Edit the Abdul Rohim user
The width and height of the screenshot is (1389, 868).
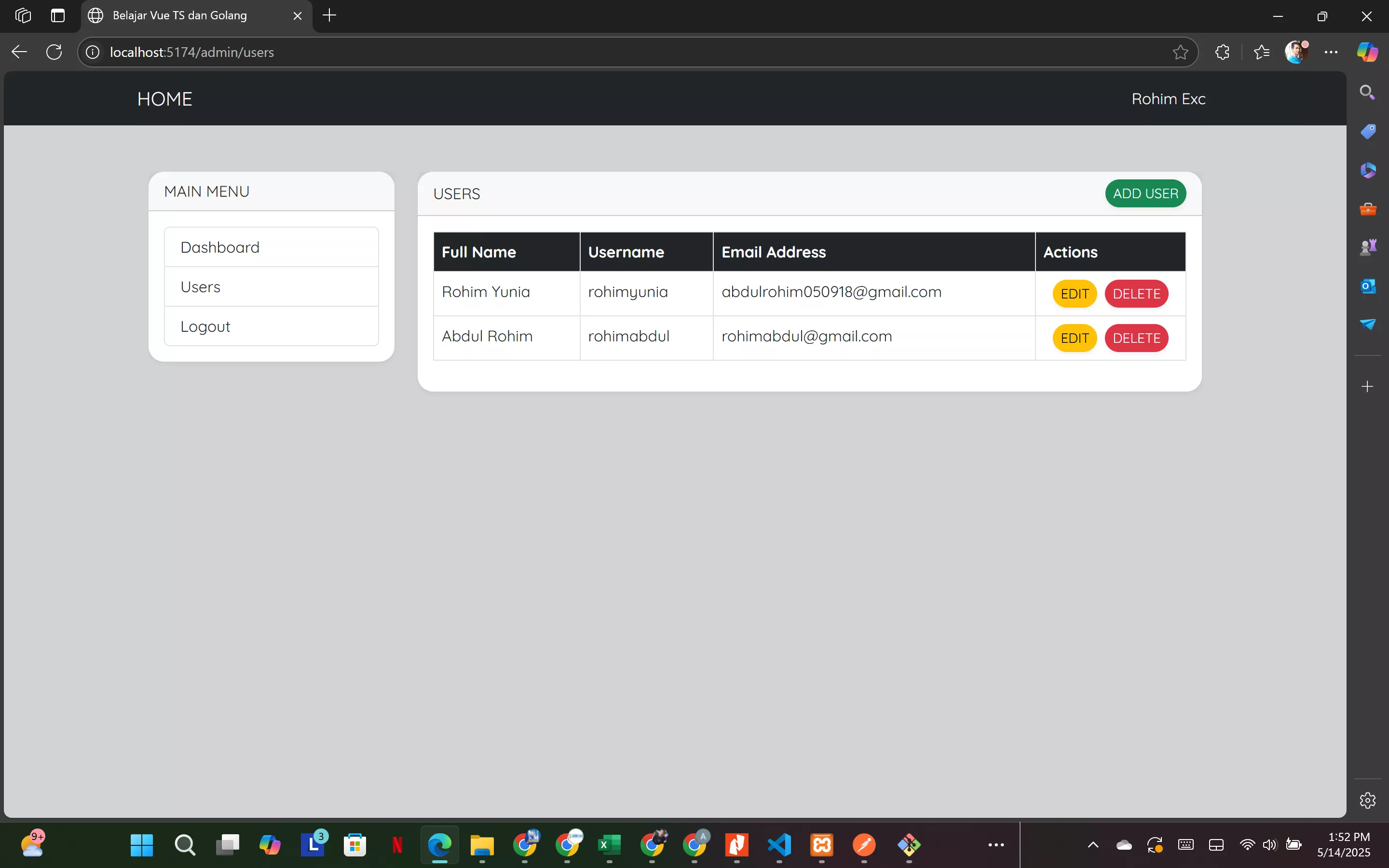point(1075,338)
